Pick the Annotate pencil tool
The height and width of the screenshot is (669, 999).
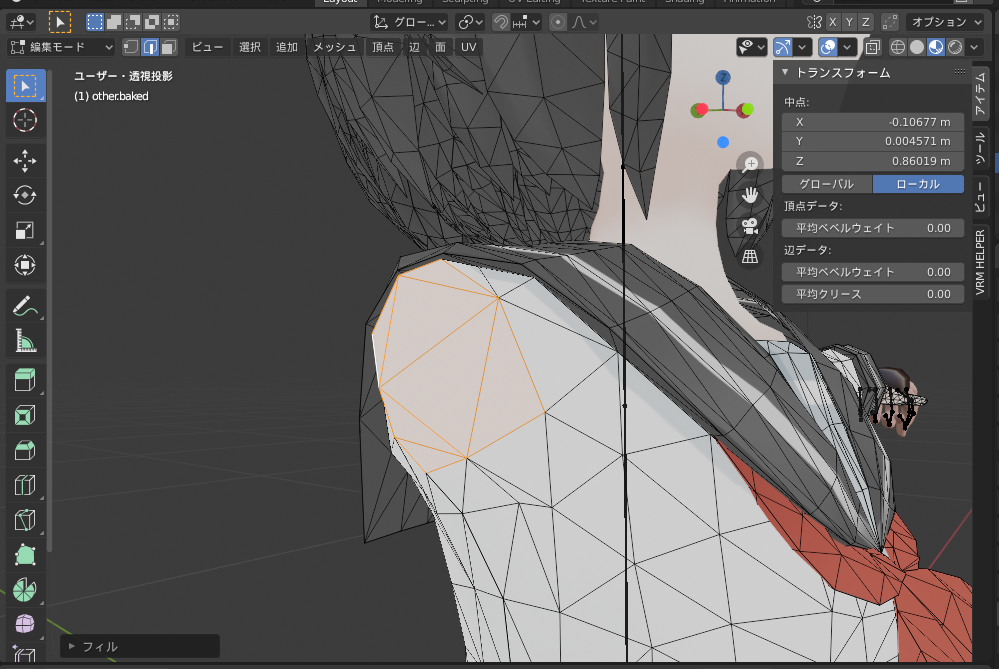point(25,306)
